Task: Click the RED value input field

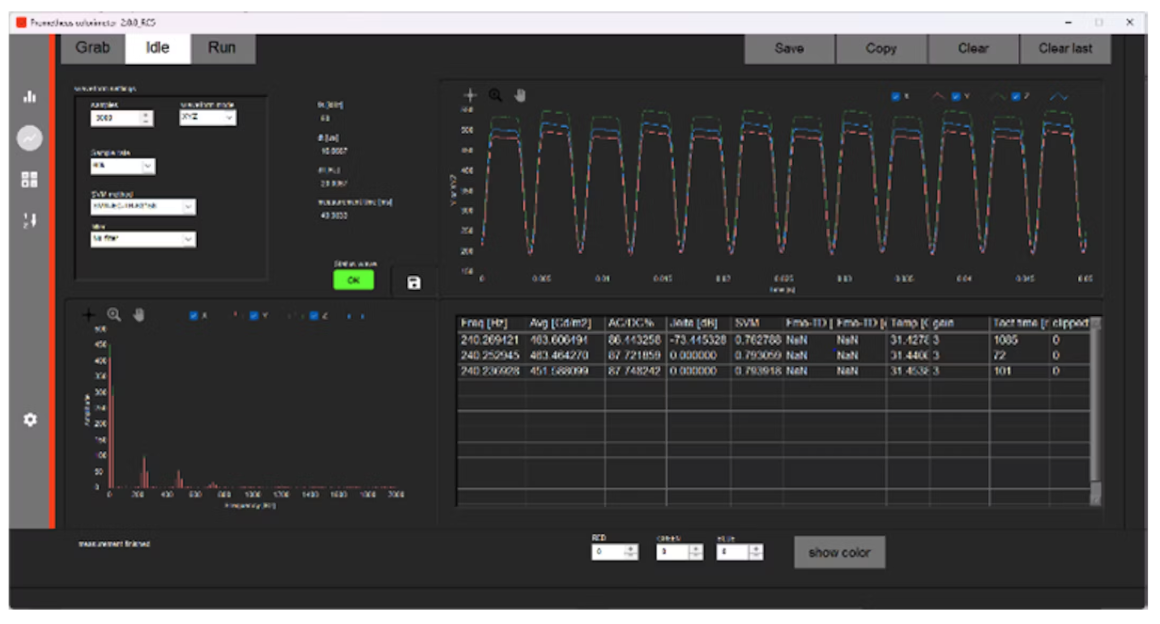Action: [608, 552]
